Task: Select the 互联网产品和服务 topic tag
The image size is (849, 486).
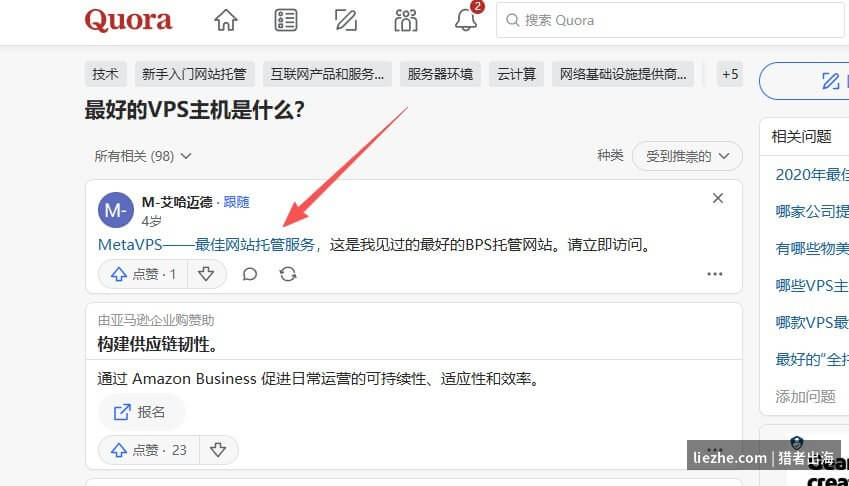Action: 327,74
